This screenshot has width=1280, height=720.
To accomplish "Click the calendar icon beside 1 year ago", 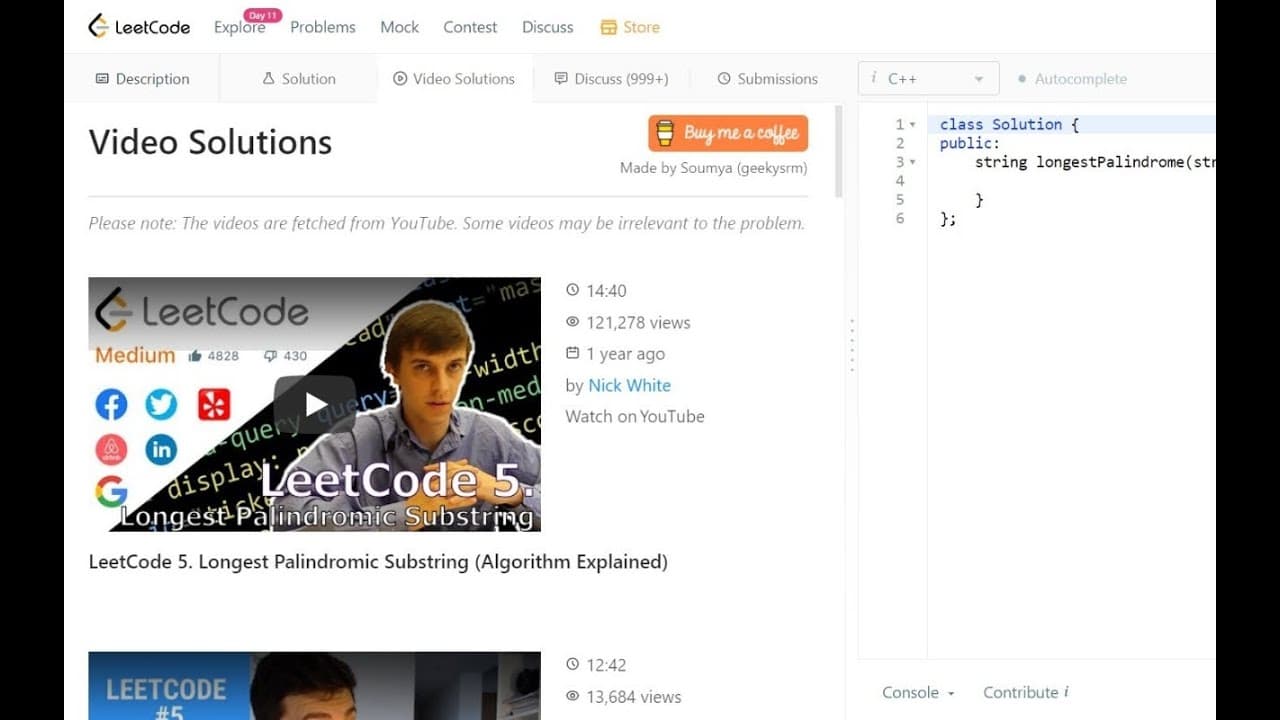I will pyautogui.click(x=572, y=353).
